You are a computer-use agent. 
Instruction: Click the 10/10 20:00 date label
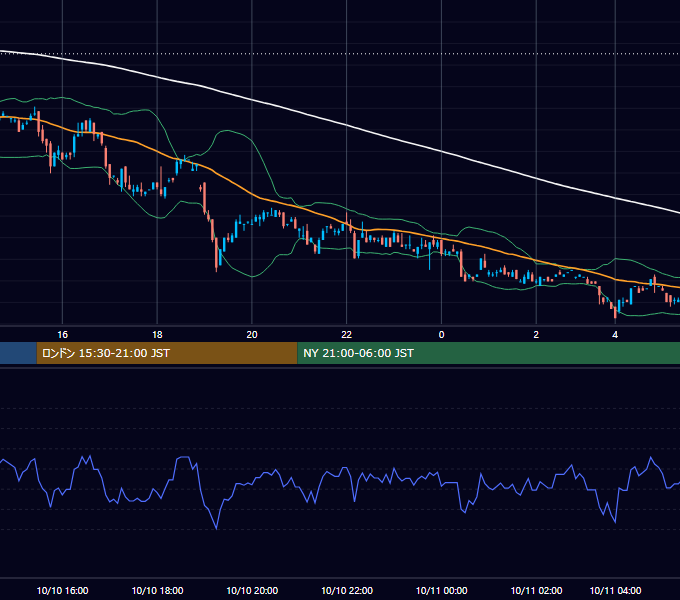(252, 590)
